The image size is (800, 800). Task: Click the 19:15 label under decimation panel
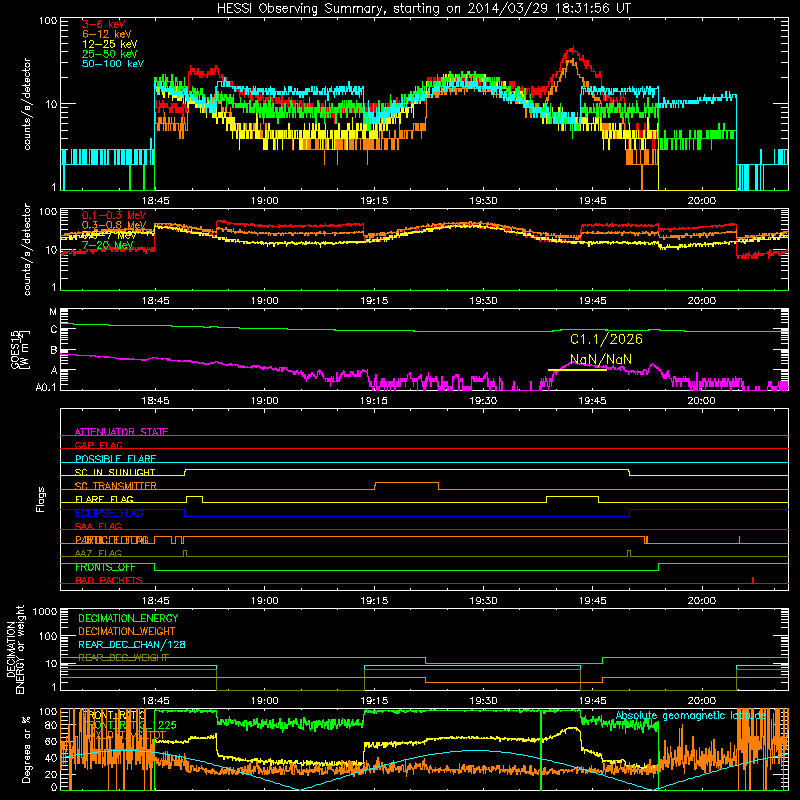pyautogui.click(x=374, y=701)
